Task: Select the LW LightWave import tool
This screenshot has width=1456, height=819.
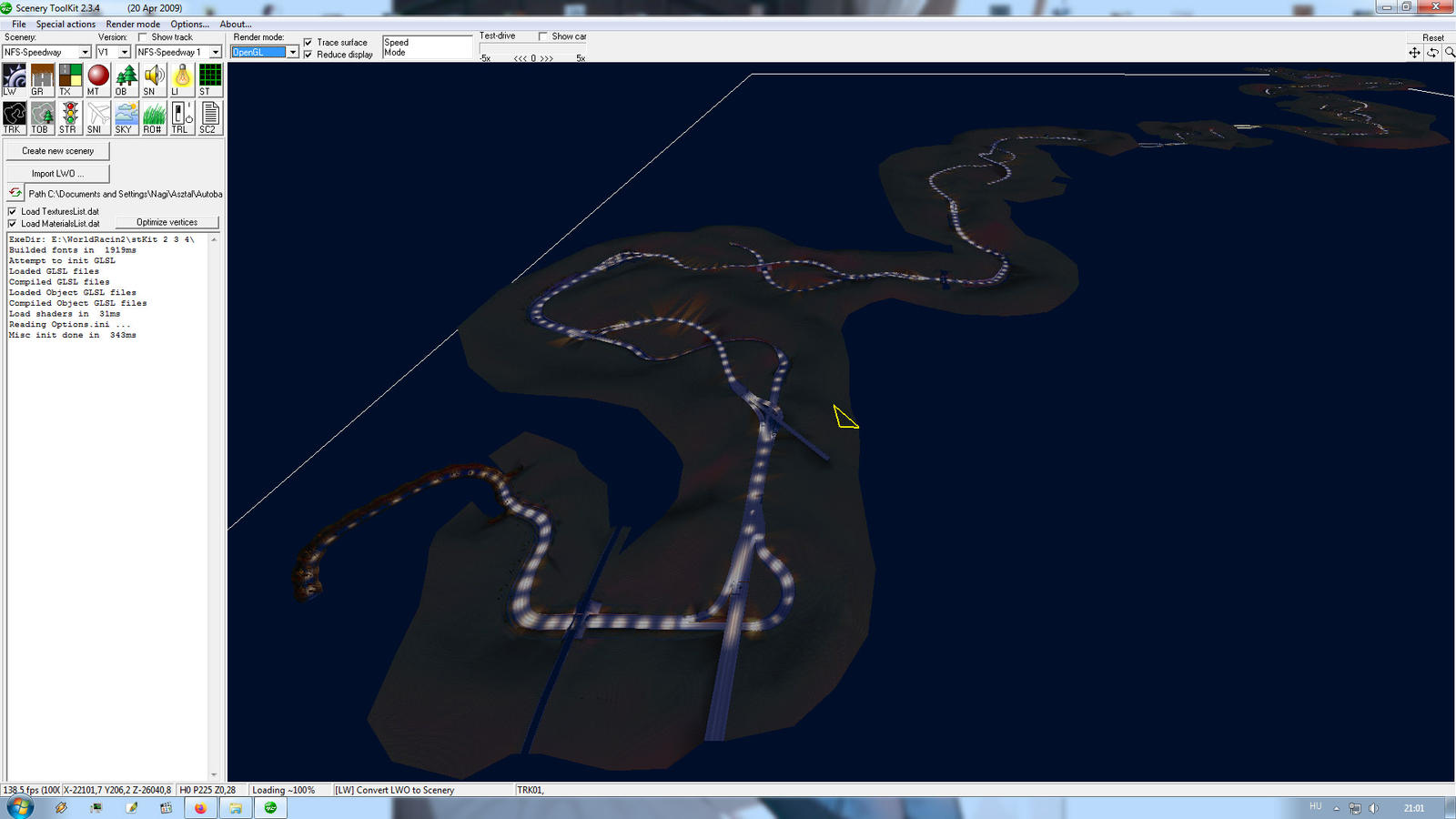Action: click(14, 79)
